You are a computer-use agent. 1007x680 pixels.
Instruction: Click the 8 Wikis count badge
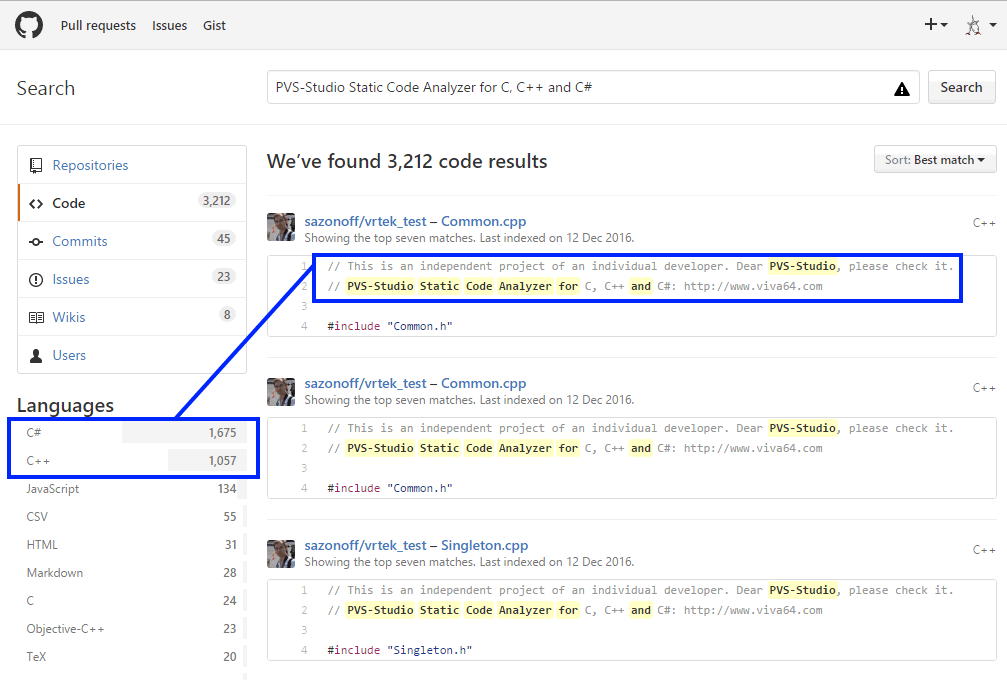pyautogui.click(x=227, y=315)
